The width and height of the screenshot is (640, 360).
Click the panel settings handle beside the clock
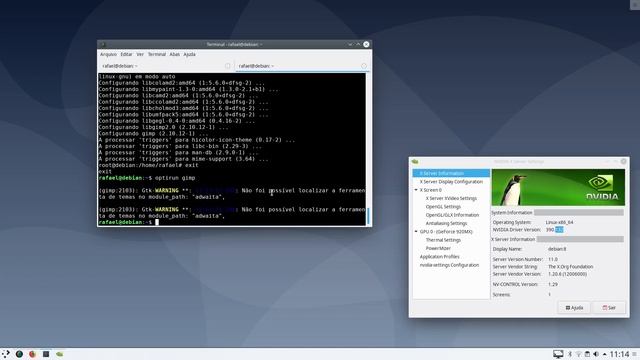(635, 354)
